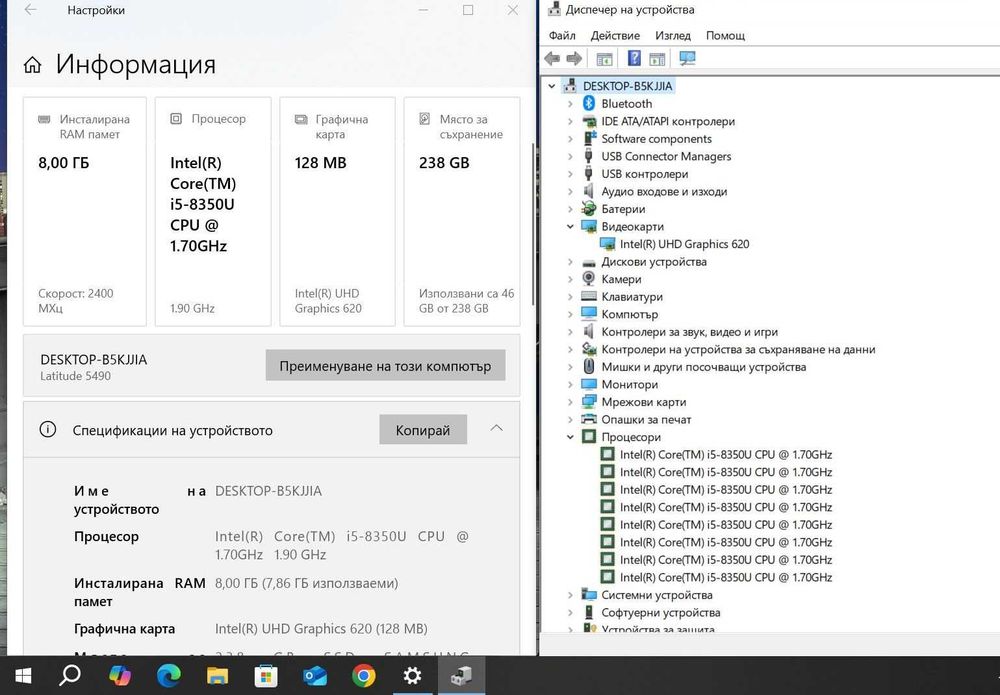
Task: Select Контролери за звук, видео и игри
Action: [689, 332]
